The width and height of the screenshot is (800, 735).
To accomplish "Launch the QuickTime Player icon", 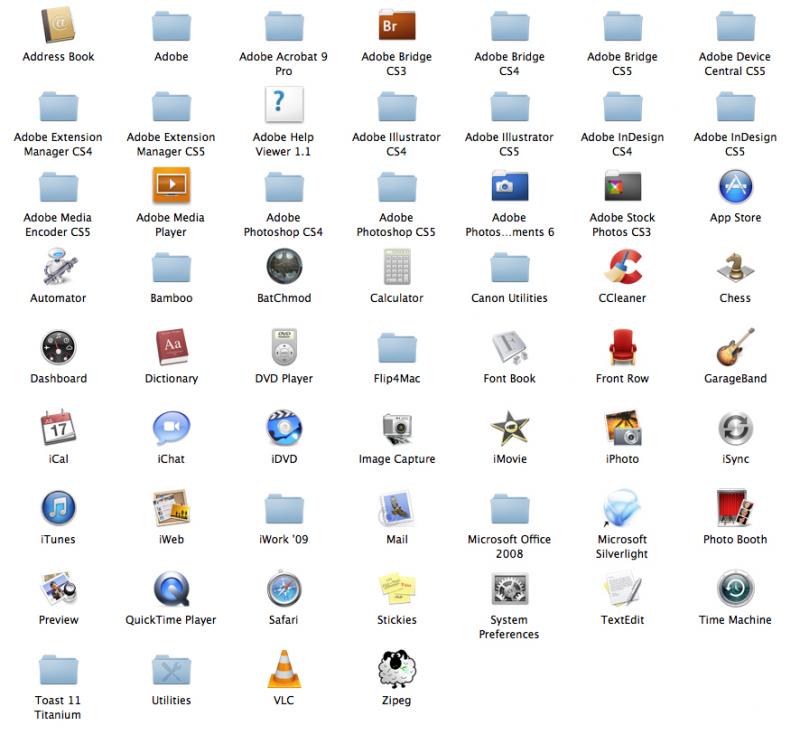I will tap(171, 588).
